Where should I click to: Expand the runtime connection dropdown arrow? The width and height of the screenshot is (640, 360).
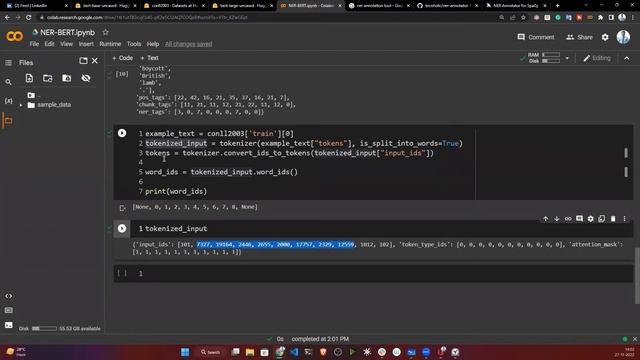coord(567,58)
